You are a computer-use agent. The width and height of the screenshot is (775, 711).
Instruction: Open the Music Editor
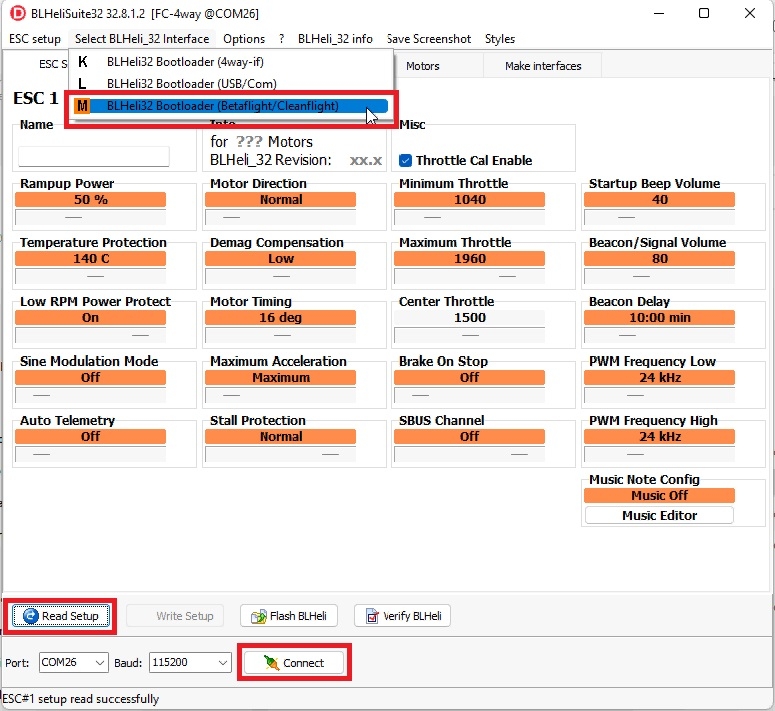point(659,516)
